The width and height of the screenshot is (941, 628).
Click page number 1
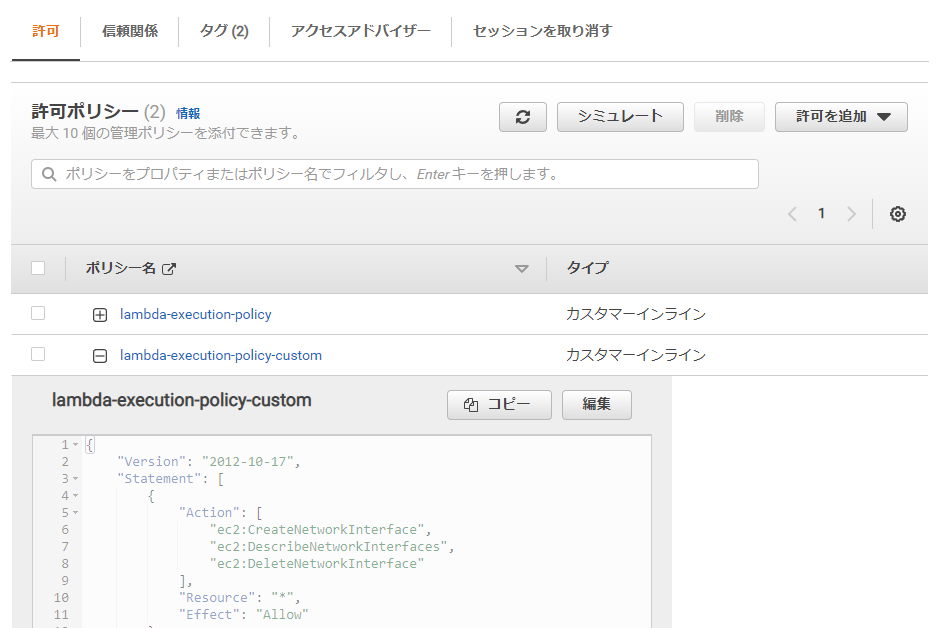pos(822,214)
